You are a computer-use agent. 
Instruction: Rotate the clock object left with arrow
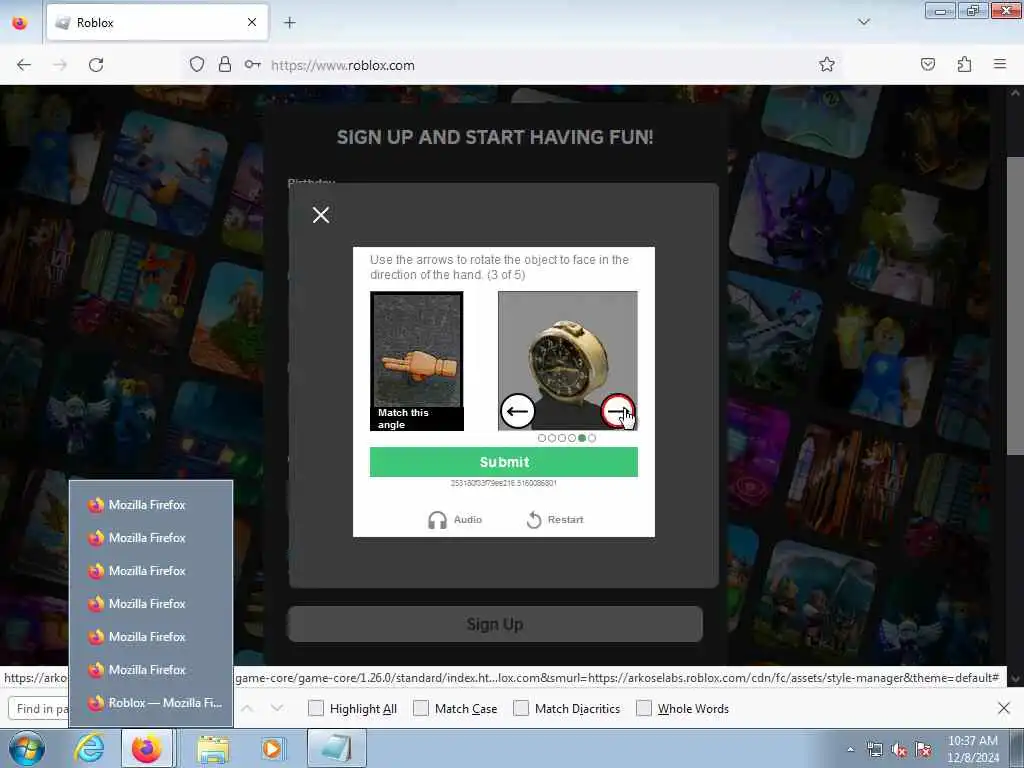click(x=517, y=411)
